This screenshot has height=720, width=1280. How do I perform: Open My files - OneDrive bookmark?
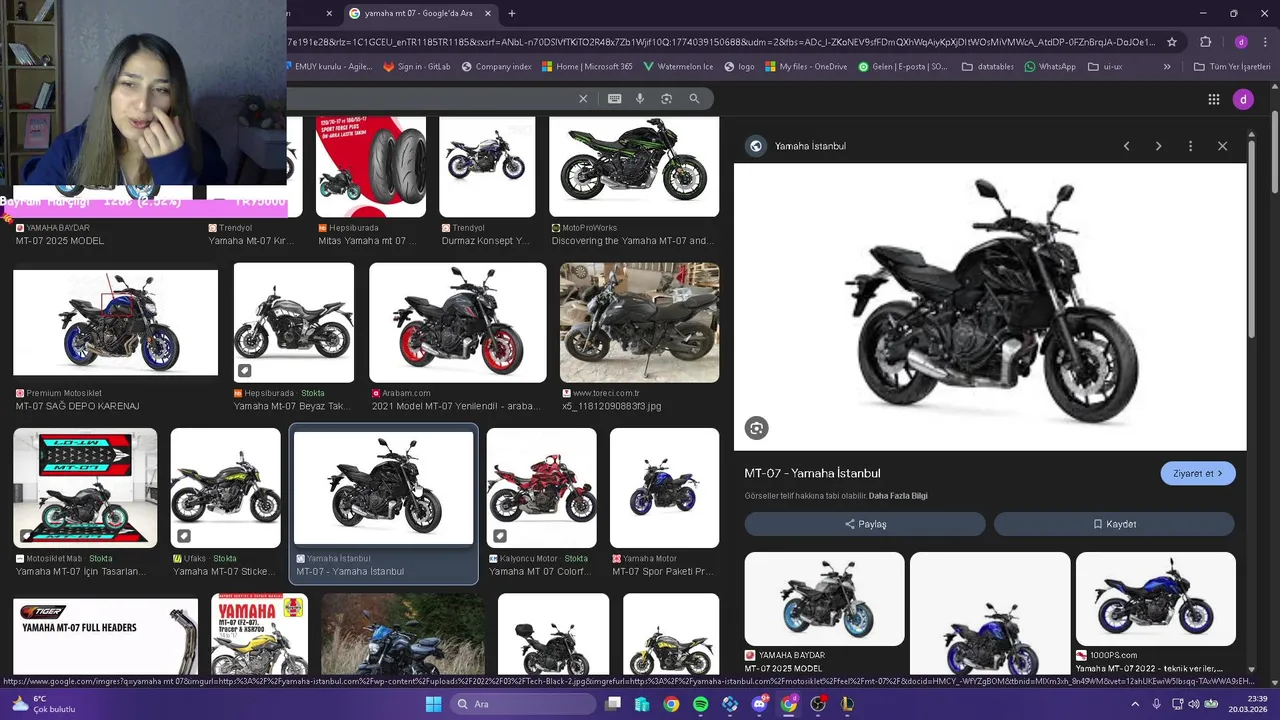point(806,67)
